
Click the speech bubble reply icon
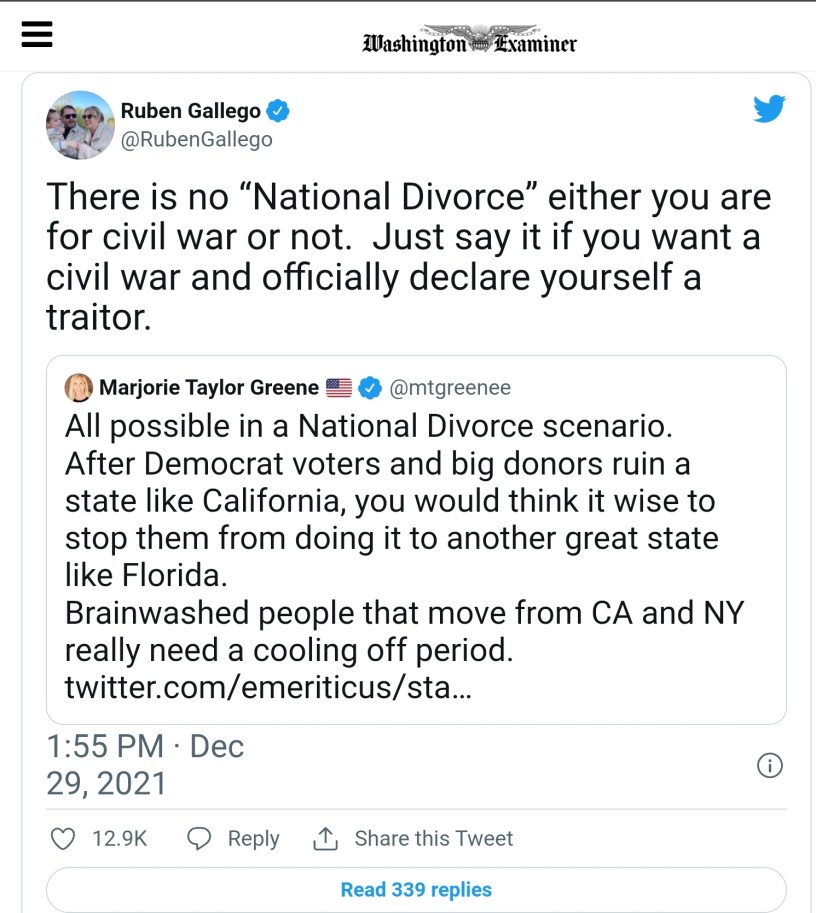point(200,838)
